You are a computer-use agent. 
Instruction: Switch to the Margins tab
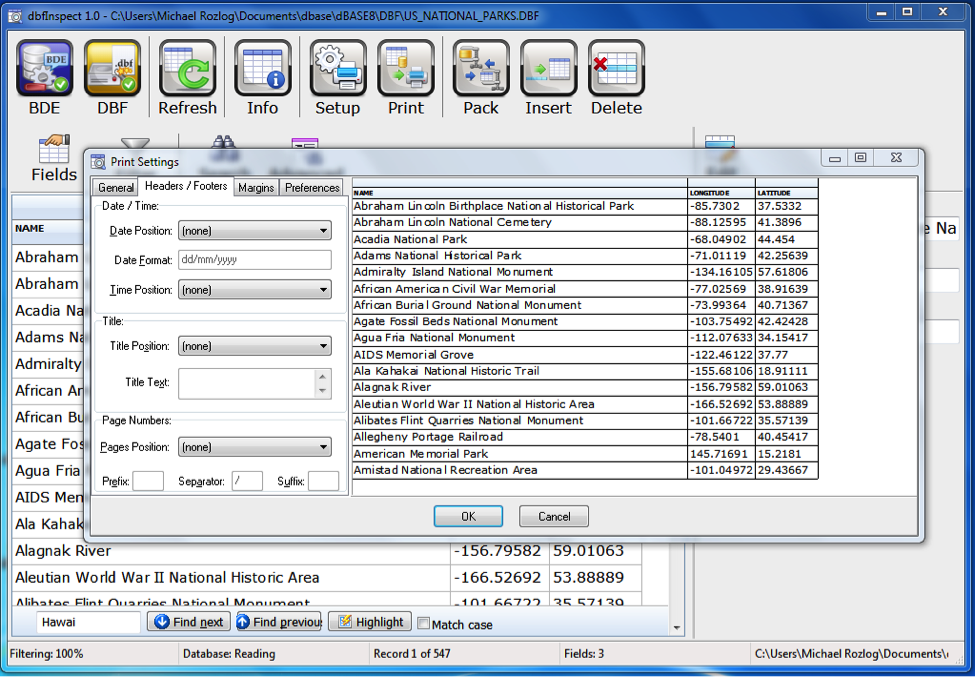256,187
